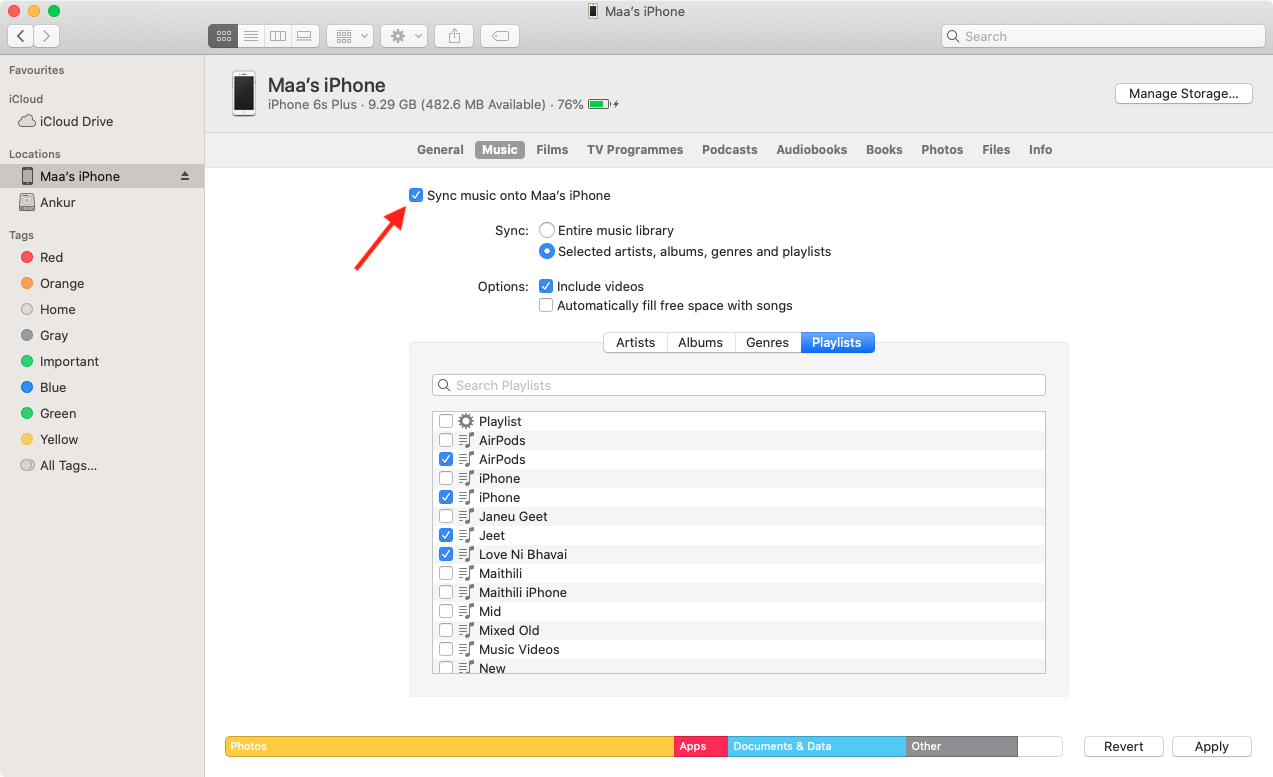
Task: Select Entire music library radio button
Action: (x=547, y=230)
